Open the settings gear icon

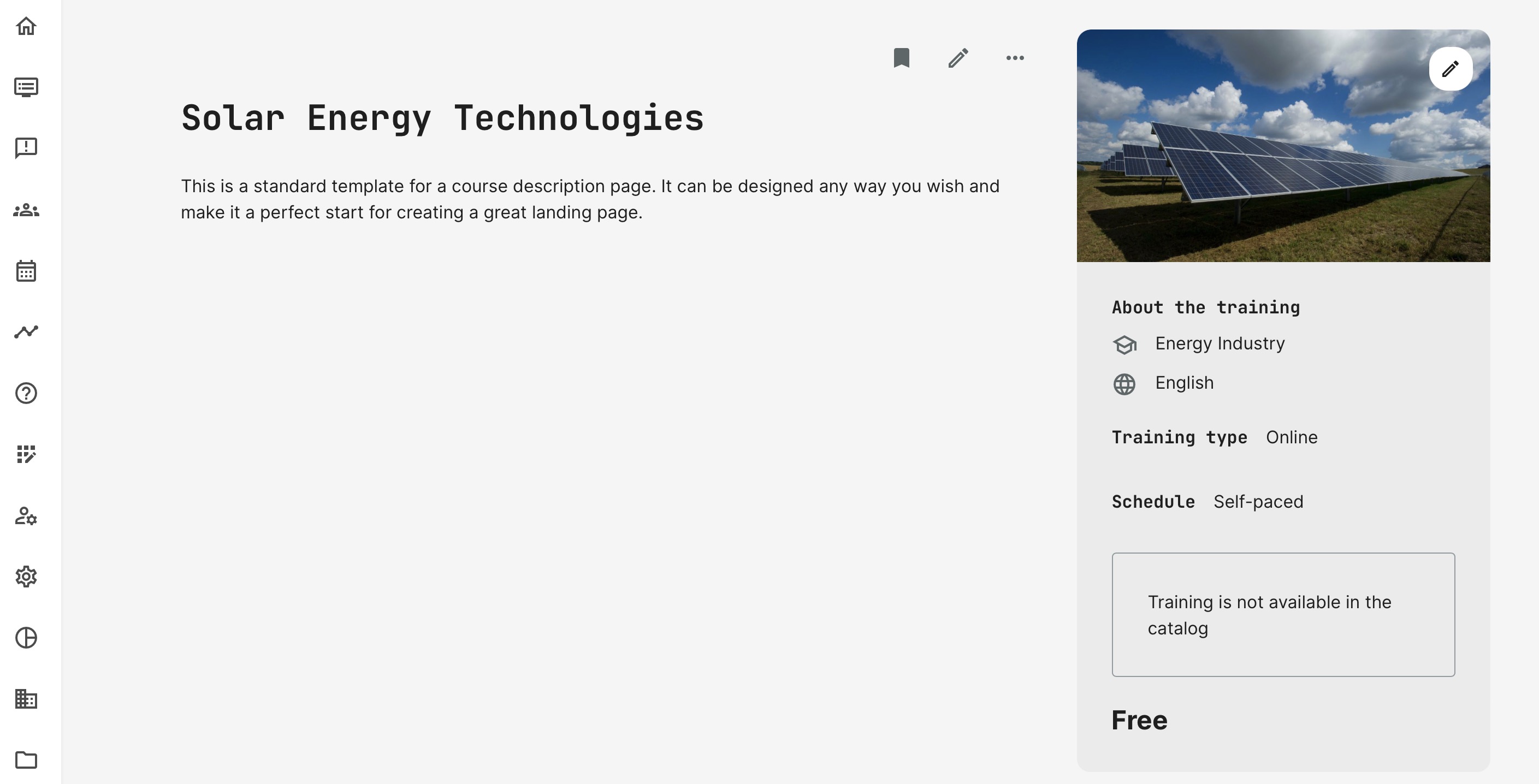(x=26, y=577)
